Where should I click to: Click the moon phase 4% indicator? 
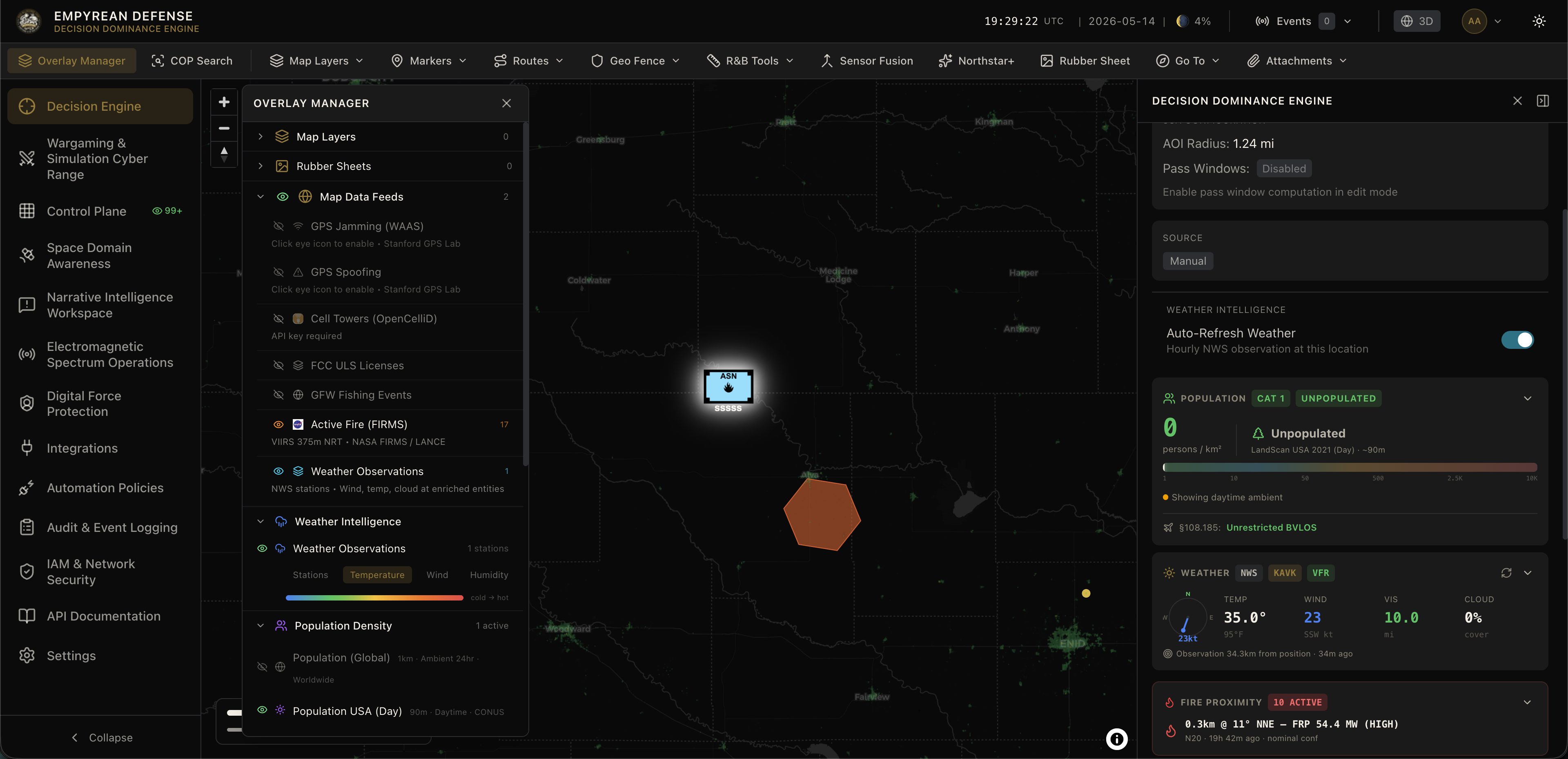point(1194,21)
